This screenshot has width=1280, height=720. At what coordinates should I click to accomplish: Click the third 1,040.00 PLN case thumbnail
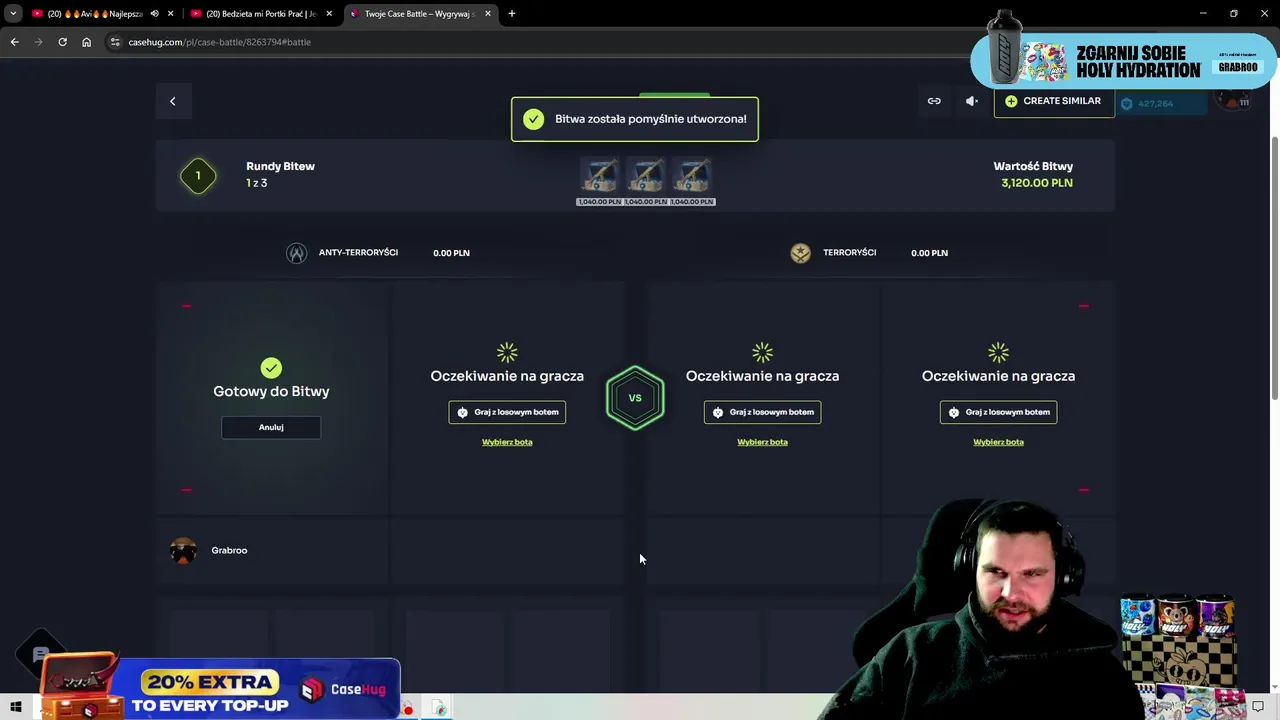(692, 177)
